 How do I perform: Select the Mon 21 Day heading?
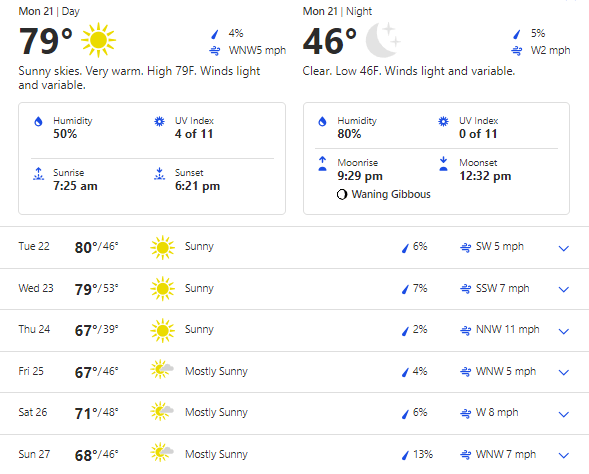pos(49,11)
